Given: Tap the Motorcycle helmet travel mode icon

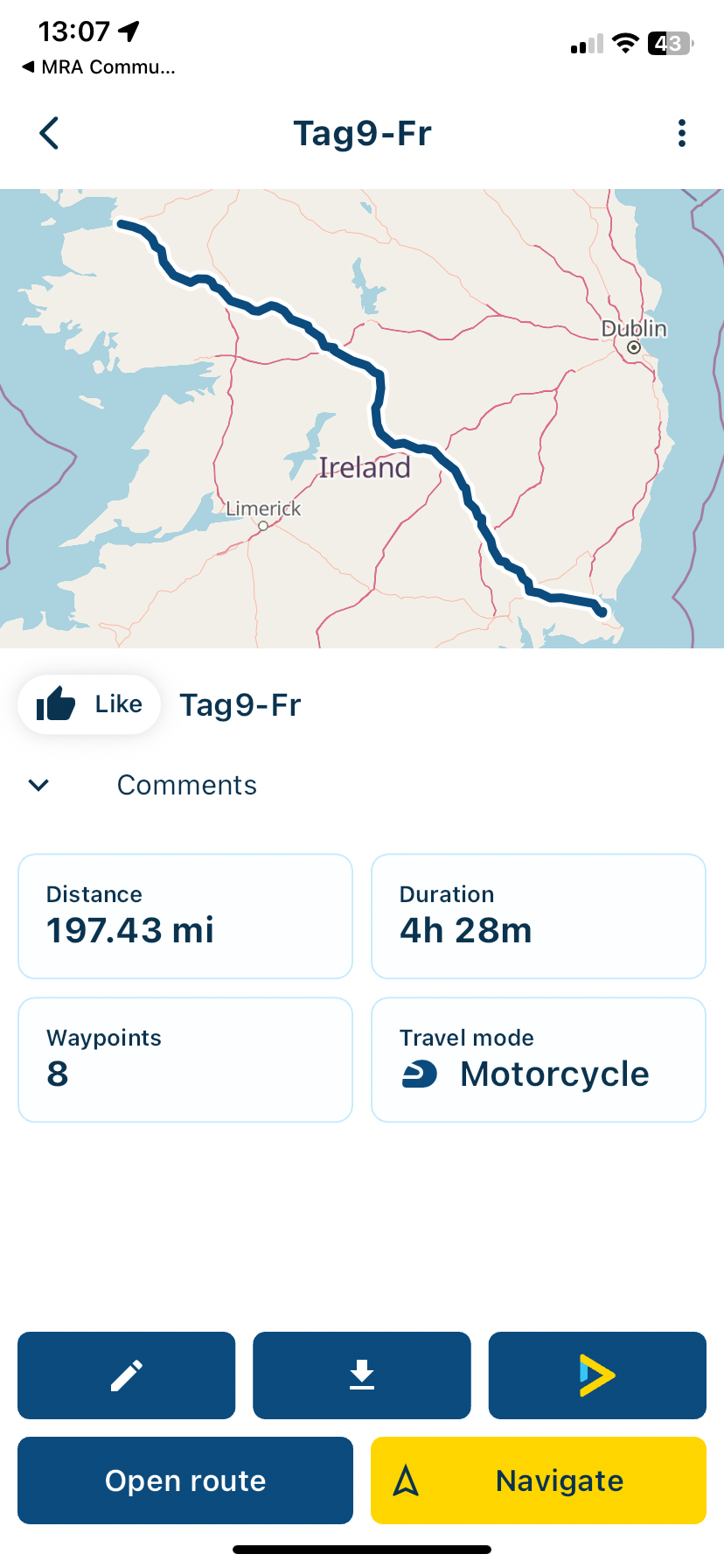Looking at the screenshot, I should 420,1074.
